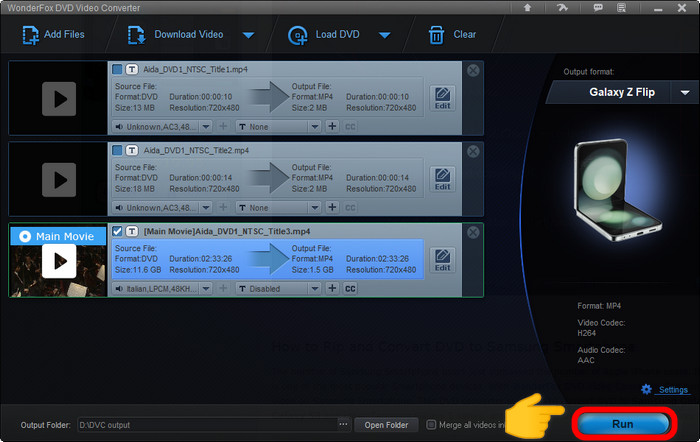Open Edit for Aida Title1
The image size is (700, 442).
point(442,98)
